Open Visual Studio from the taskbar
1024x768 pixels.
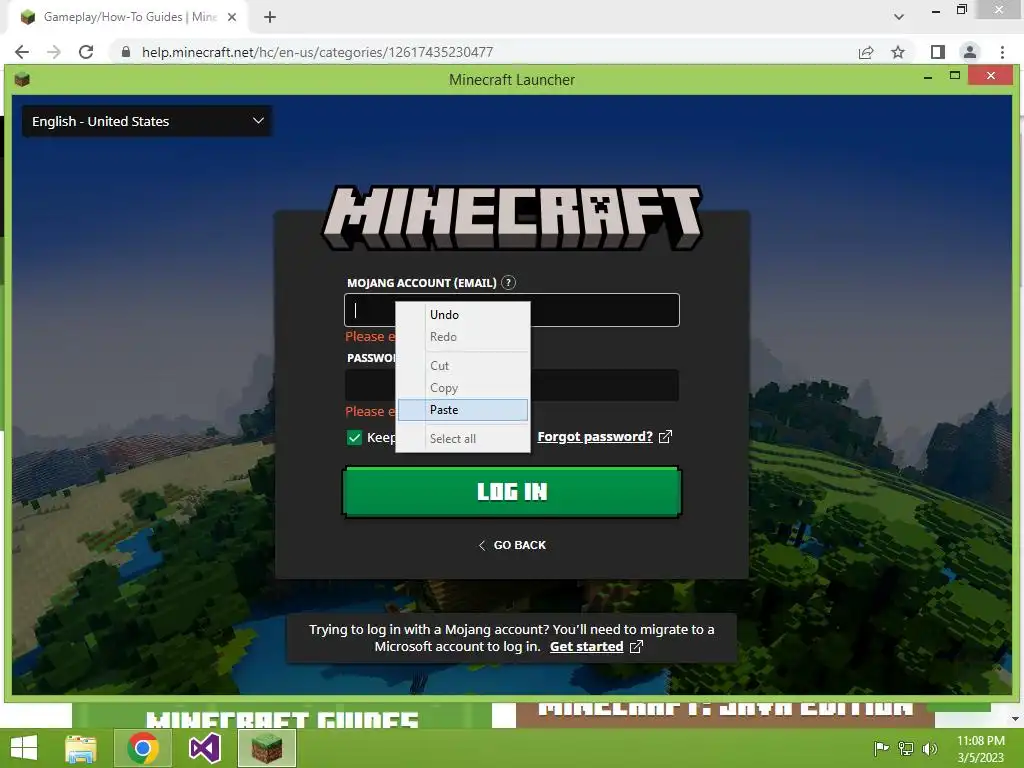[205, 748]
